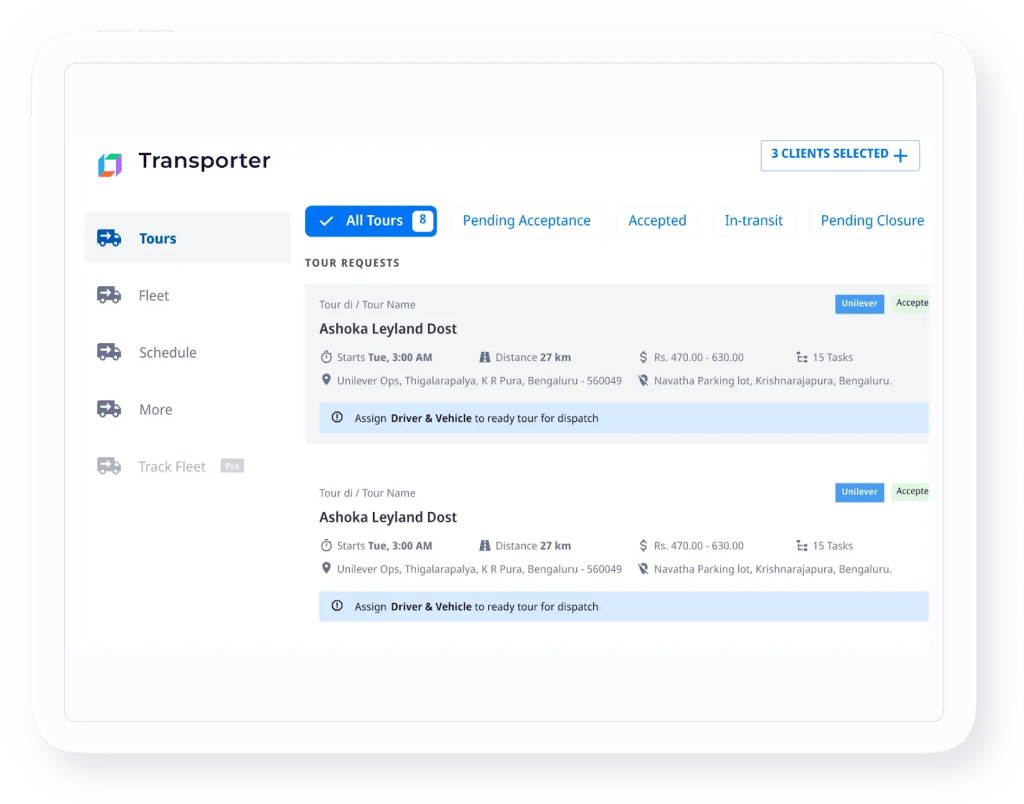Viewport: 1024px width, 804px height.
Task: Click the Fleet truck icon in sidebar
Action: coord(109,295)
